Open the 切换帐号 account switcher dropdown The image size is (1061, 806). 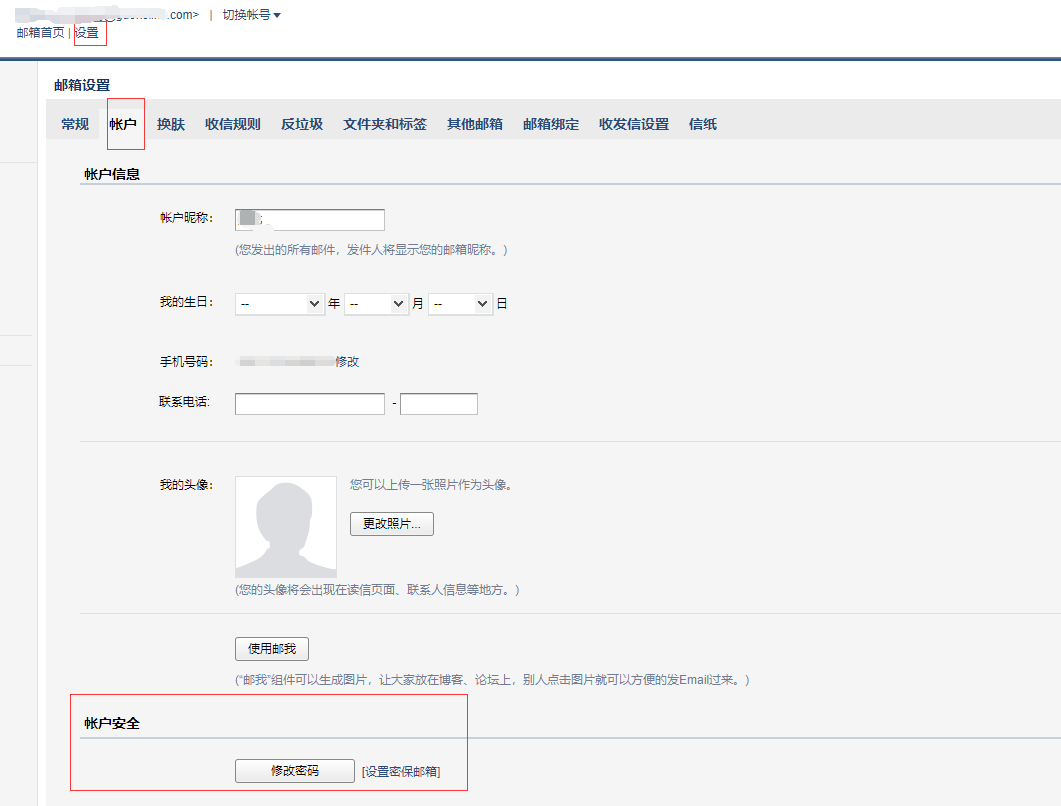tap(251, 15)
